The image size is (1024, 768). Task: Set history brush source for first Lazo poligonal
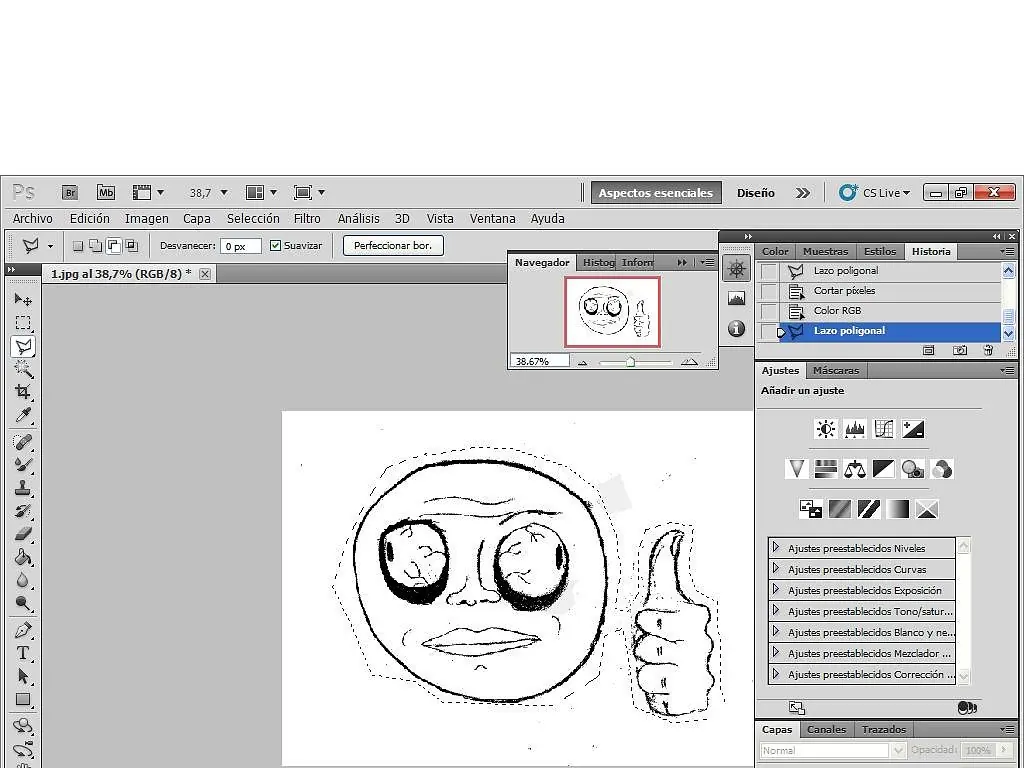coord(769,271)
